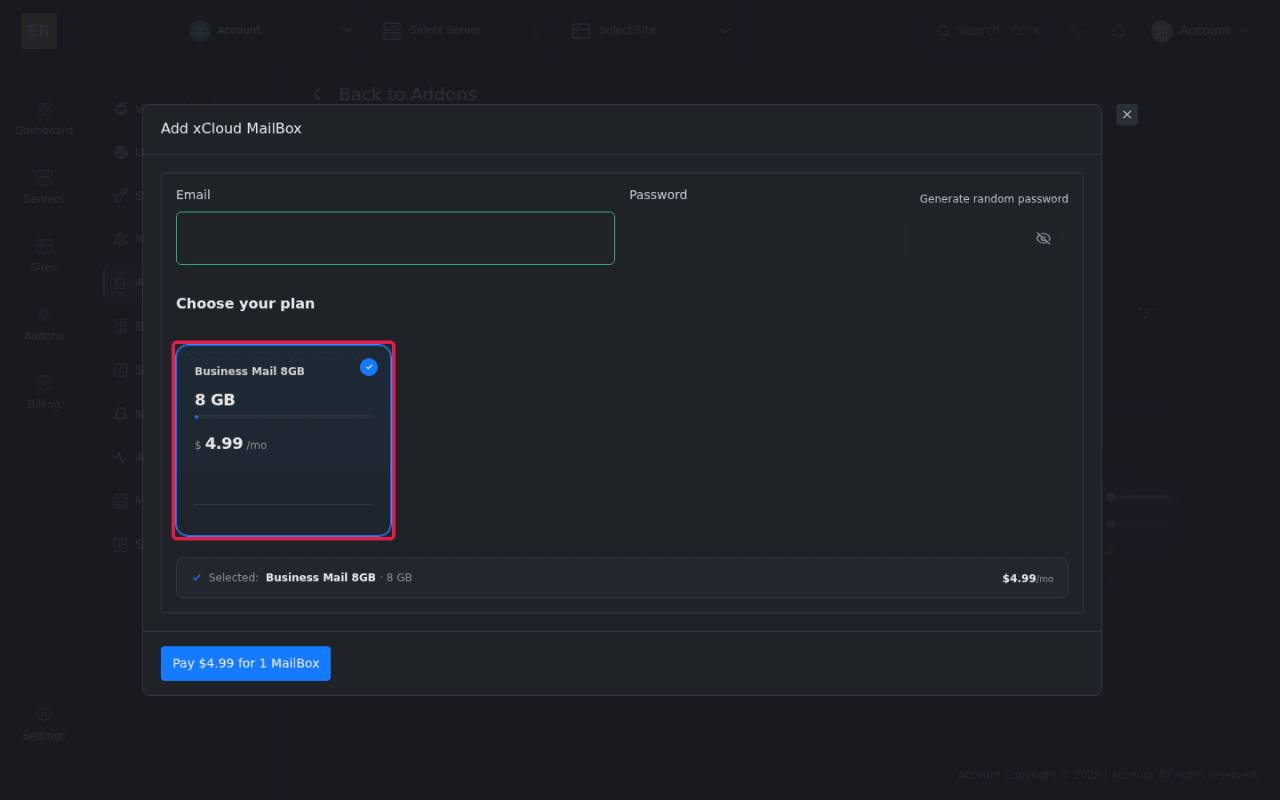This screenshot has width=1280, height=800.
Task: Open the Select Site dropdown
Action: click(651, 31)
